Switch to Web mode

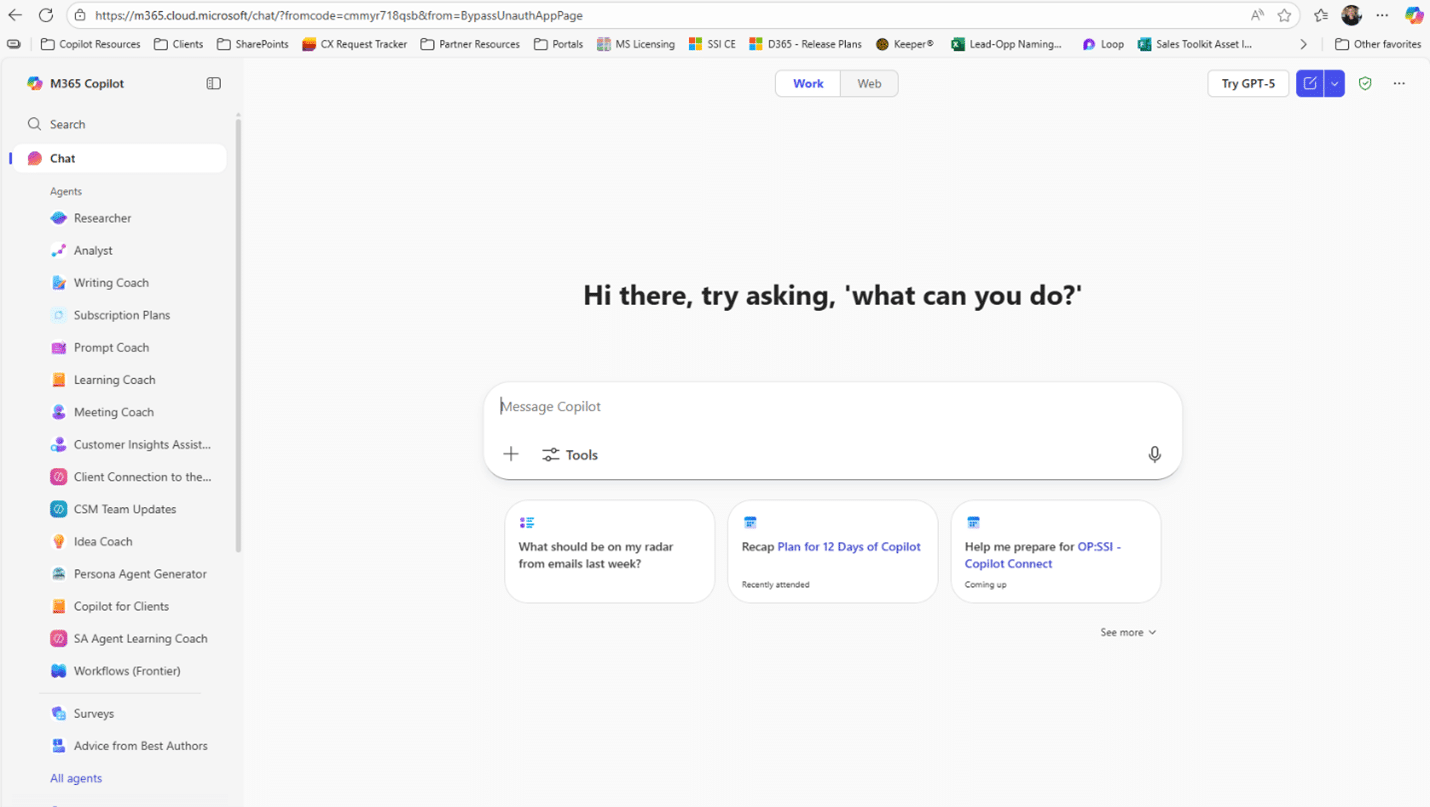(x=869, y=84)
